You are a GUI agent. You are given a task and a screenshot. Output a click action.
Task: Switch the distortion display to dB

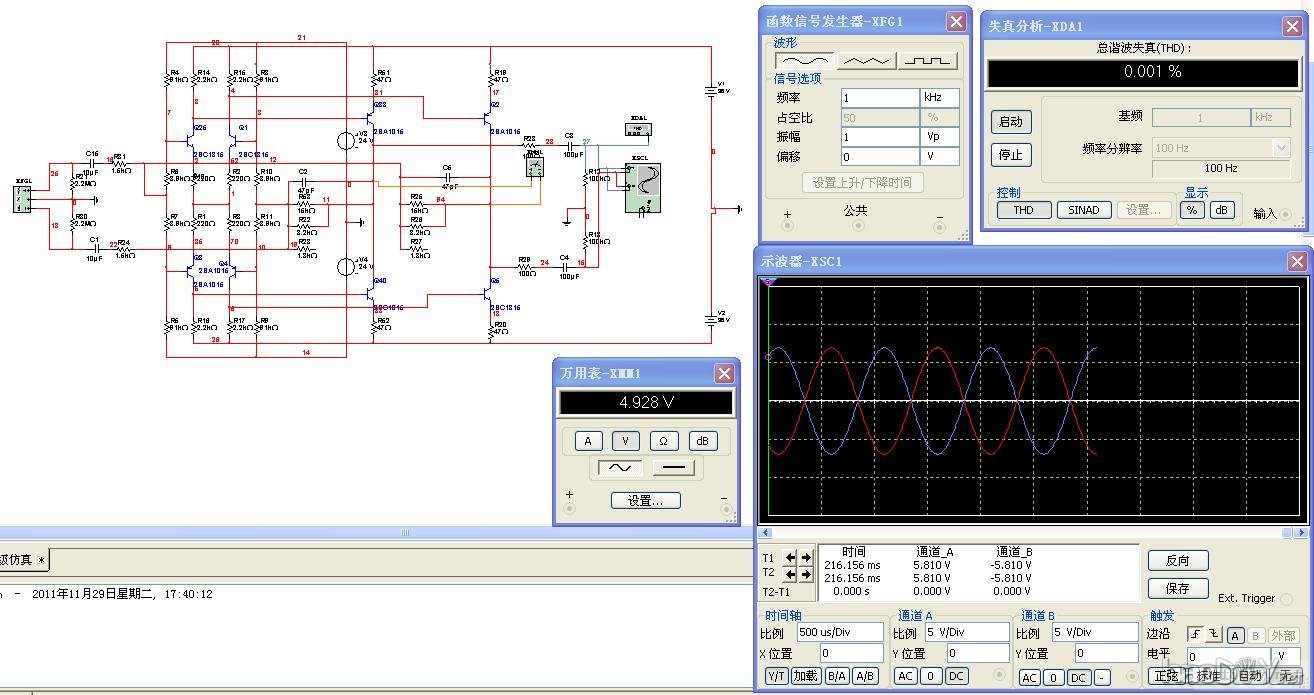click(x=1221, y=210)
